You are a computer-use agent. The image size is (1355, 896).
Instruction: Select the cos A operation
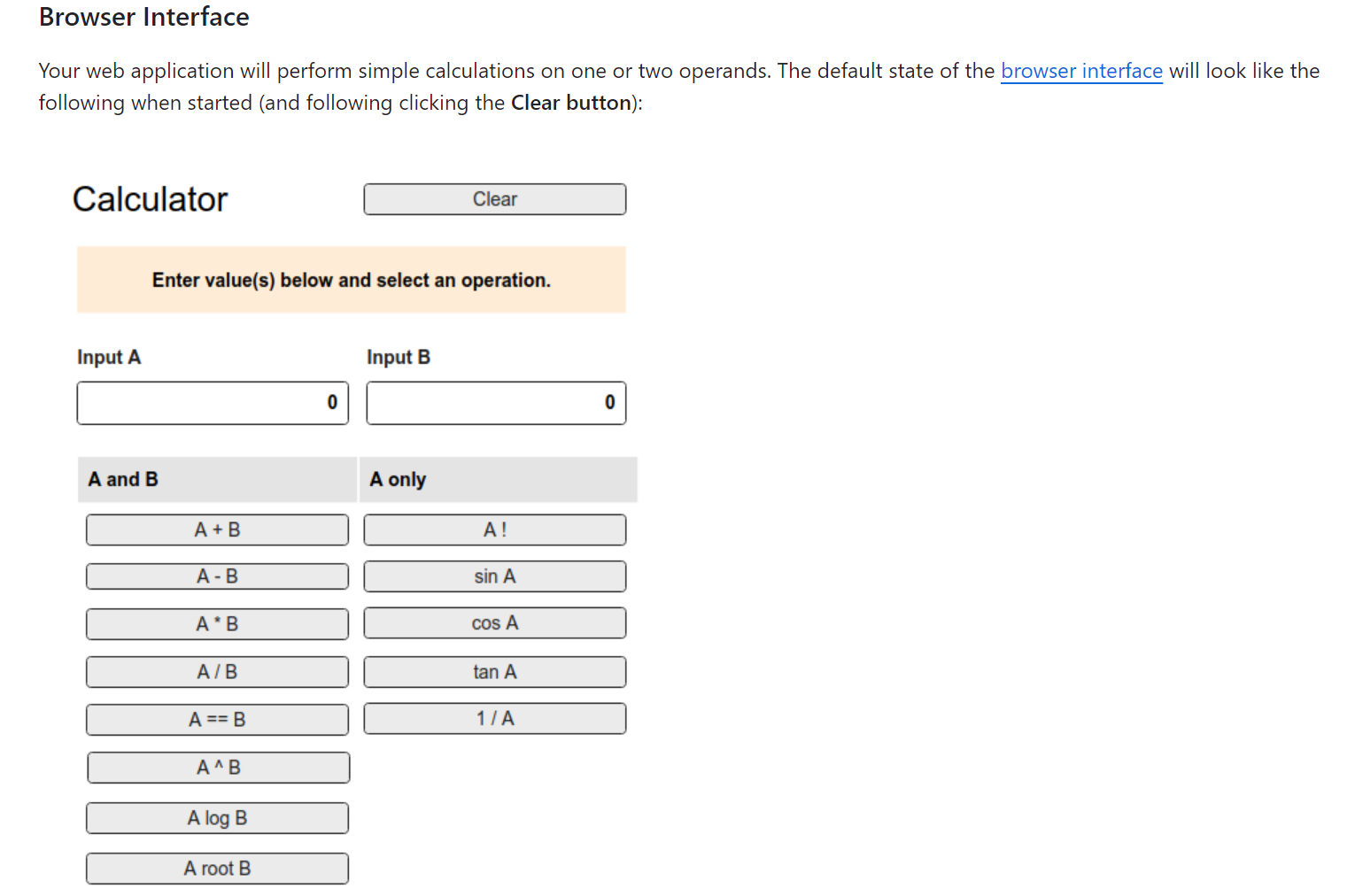pos(494,622)
